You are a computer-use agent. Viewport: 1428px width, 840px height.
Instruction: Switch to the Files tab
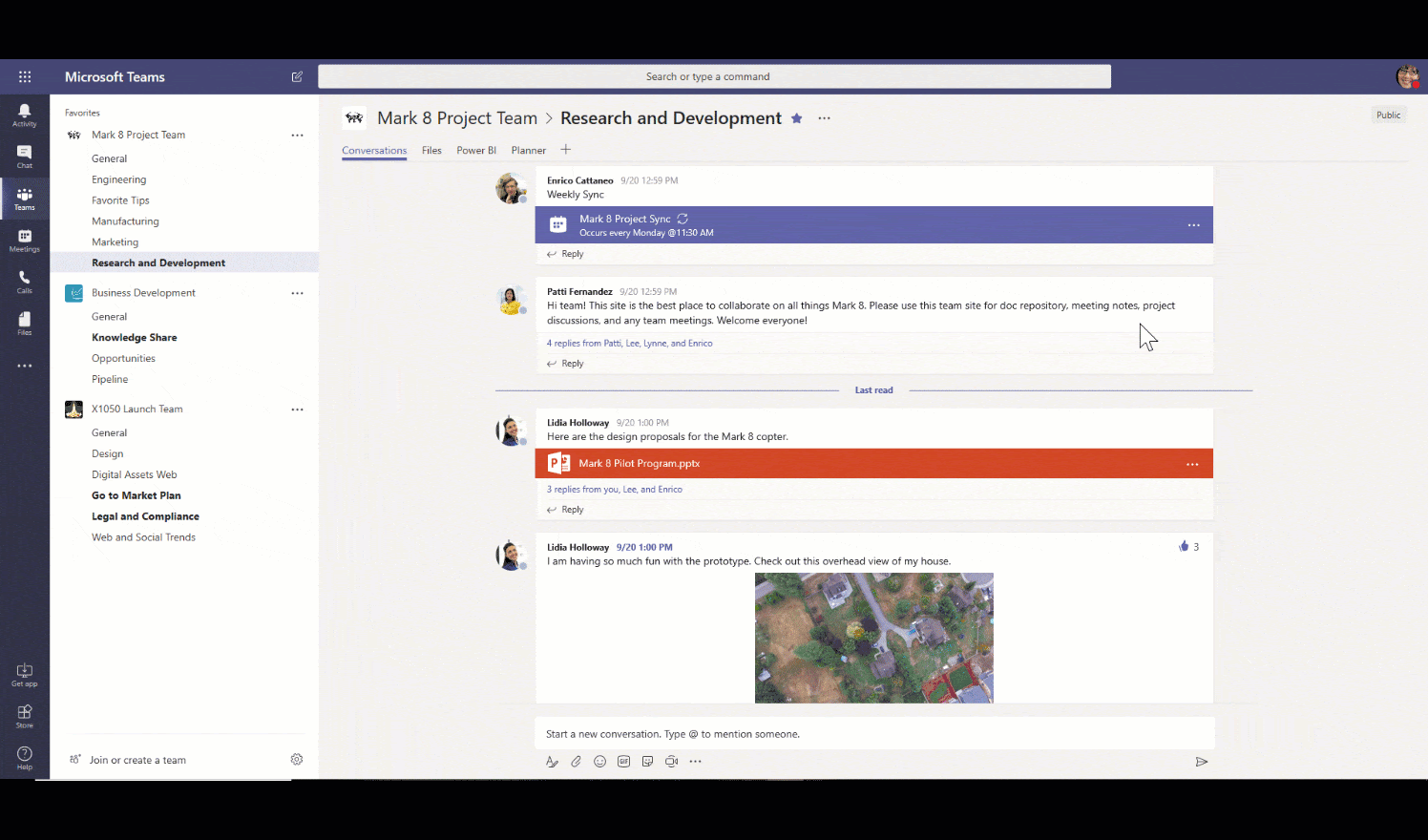[x=431, y=151]
